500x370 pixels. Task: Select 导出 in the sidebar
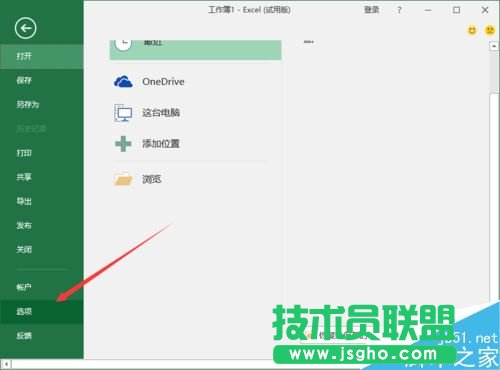[42, 201]
